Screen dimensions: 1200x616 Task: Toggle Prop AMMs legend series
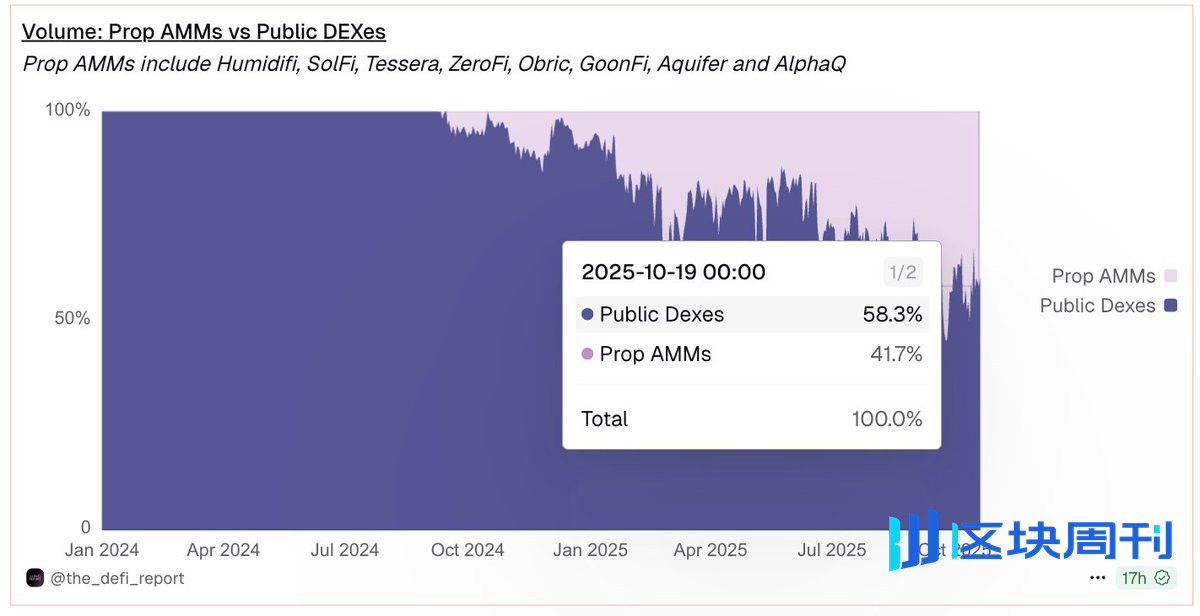pyautogui.click(x=1103, y=276)
